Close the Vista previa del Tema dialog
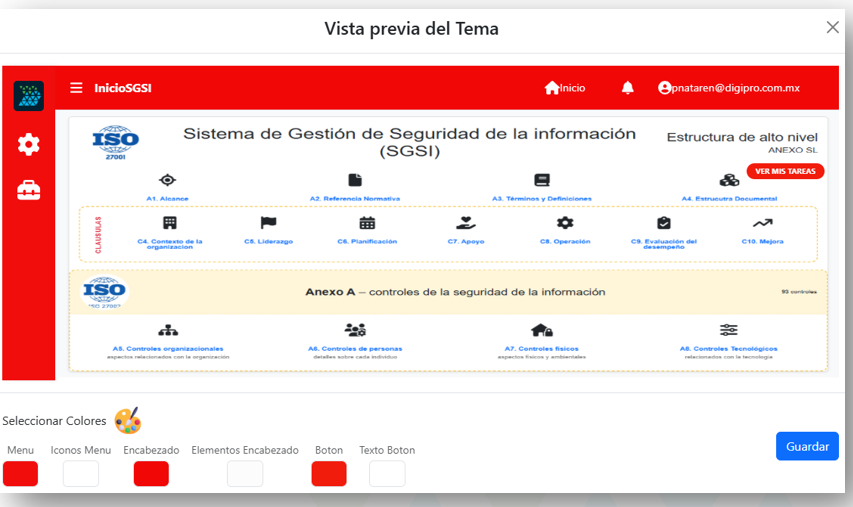853x507 pixels. [x=832, y=27]
